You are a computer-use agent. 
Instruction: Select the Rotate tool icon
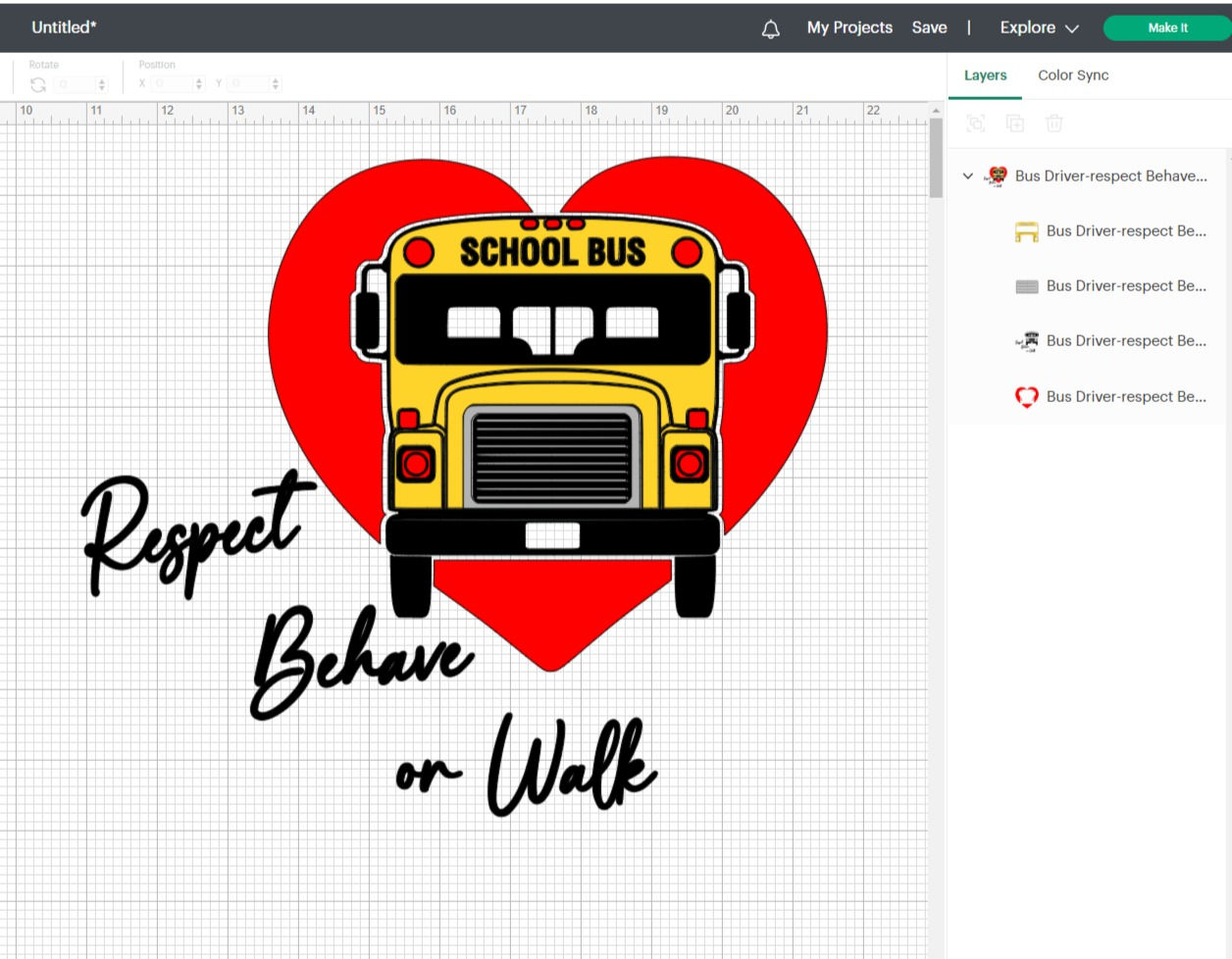pyautogui.click(x=37, y=84)
